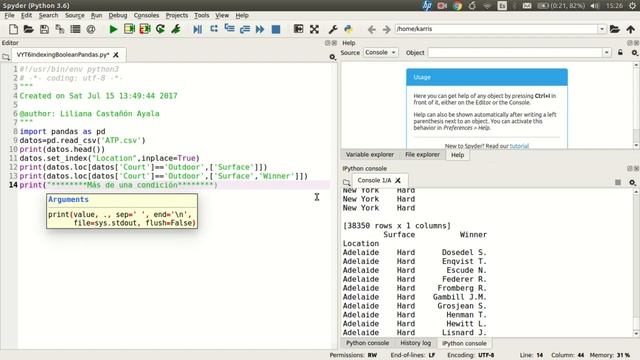This screenshot has width=640, height=360.
Task: Open the file list management icon
Action: tap(75, 29)
